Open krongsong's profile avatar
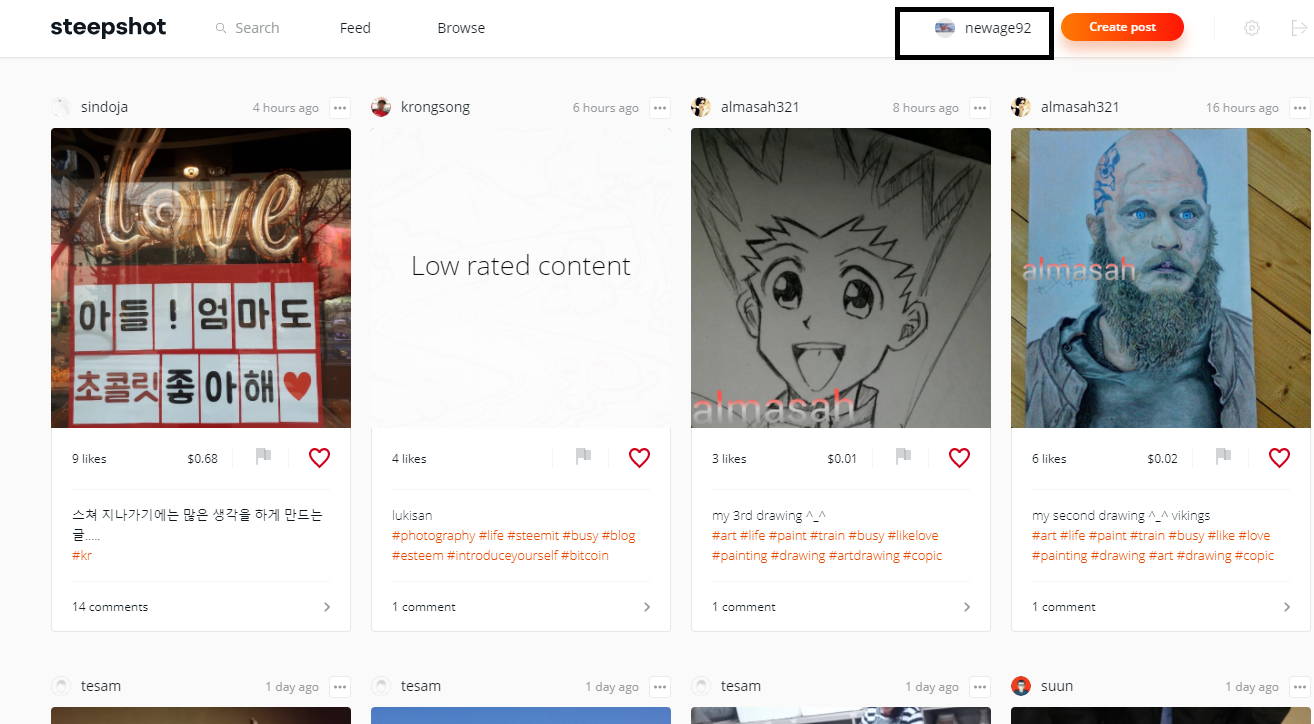The width and height of the screenshot is (1314, 724). (381, 107)
